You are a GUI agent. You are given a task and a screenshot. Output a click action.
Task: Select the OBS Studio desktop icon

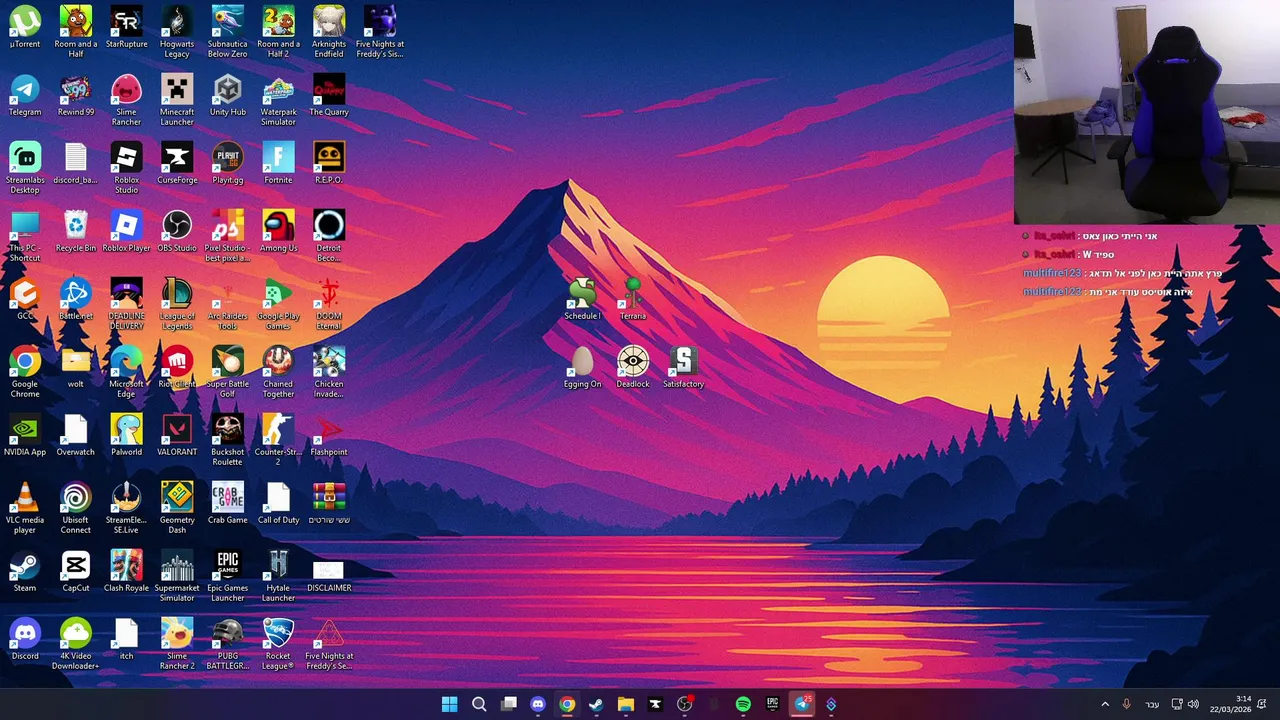click(x=177, y=232)
